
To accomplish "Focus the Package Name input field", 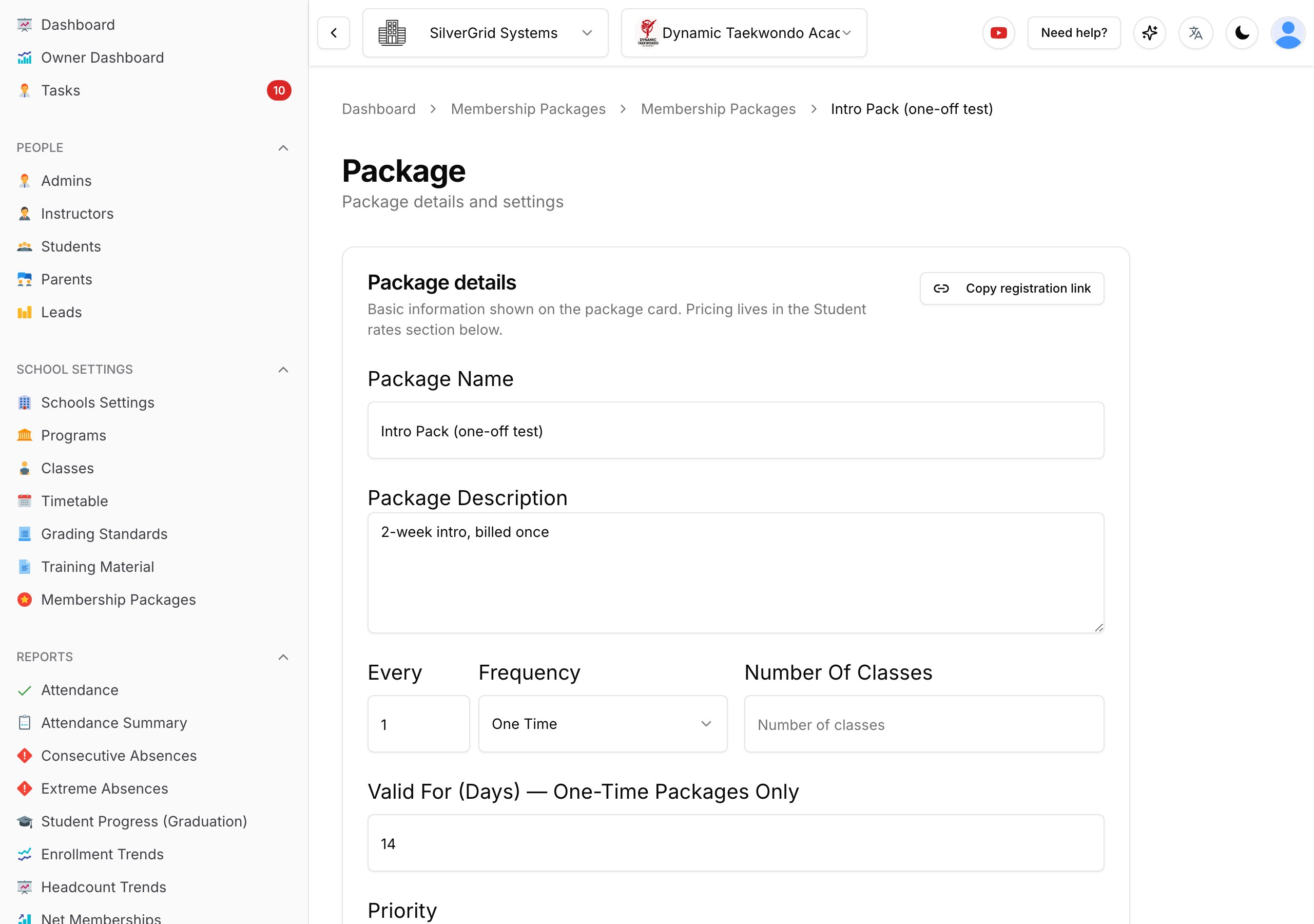I will click(736, 430).
